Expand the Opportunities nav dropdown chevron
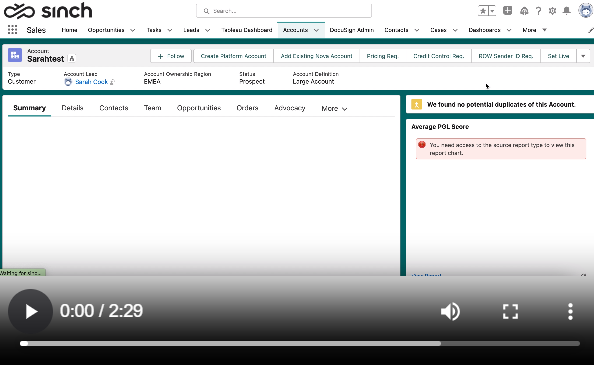This screenshot has width=594, height=365. [x=133, y=30]
